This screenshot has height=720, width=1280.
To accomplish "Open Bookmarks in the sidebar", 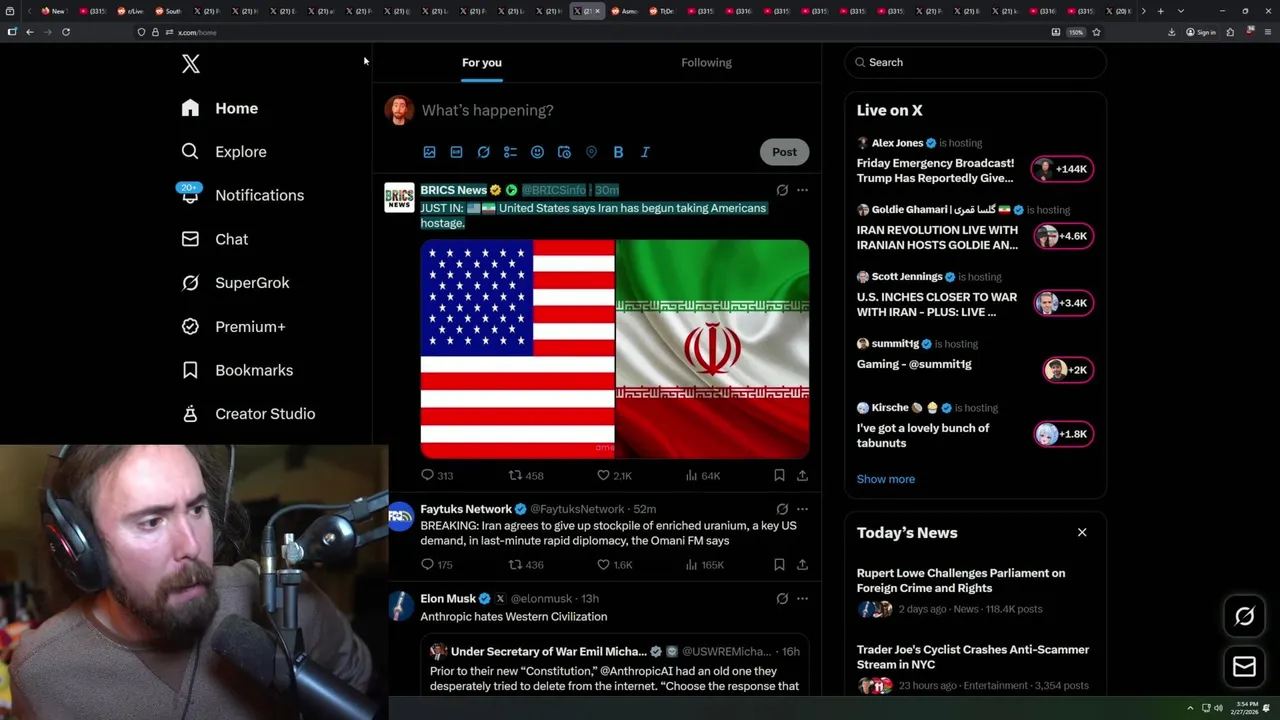I will tap(236, 370).
